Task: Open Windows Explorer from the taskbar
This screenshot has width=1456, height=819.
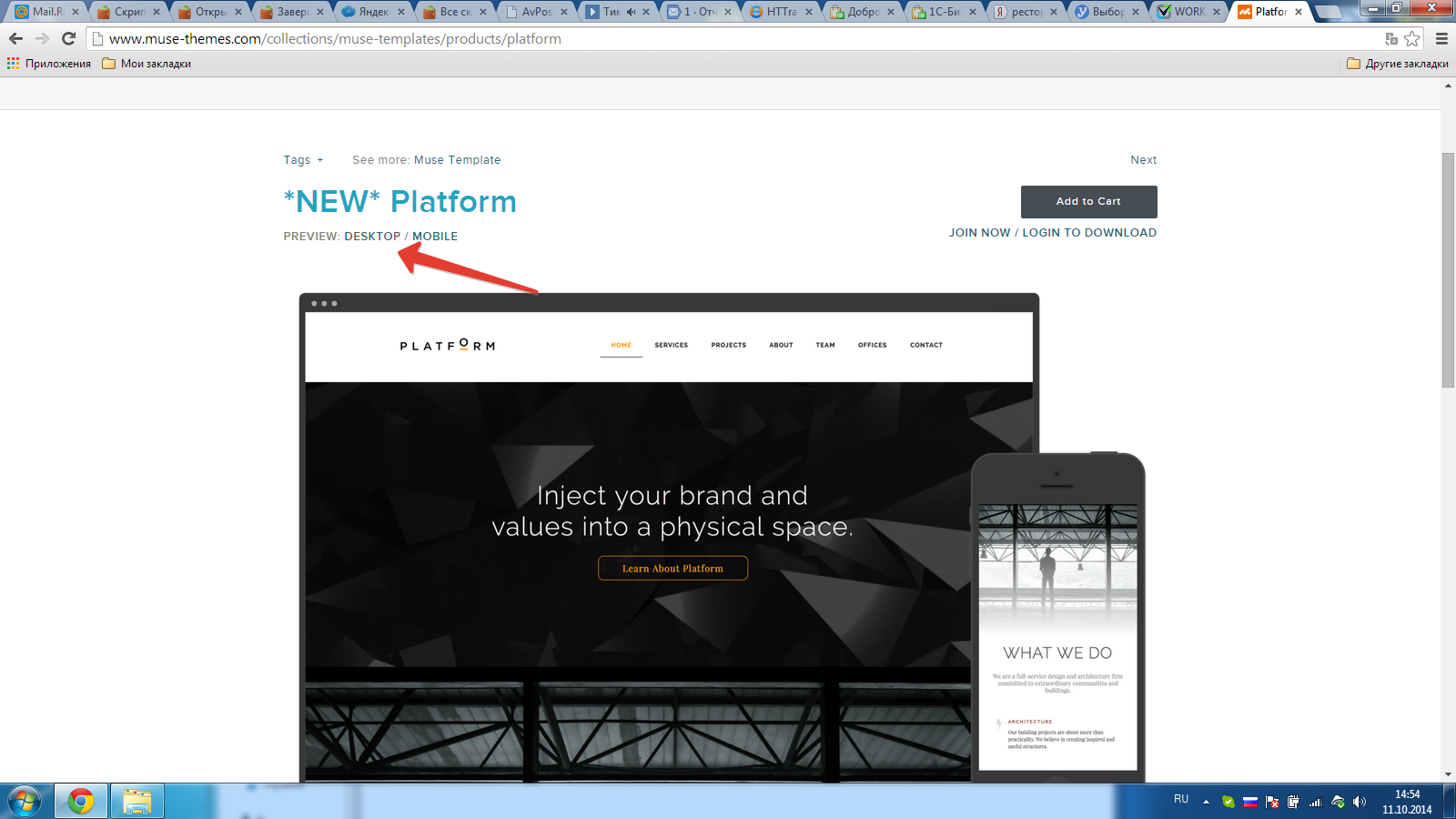Action: pos(137,802)
